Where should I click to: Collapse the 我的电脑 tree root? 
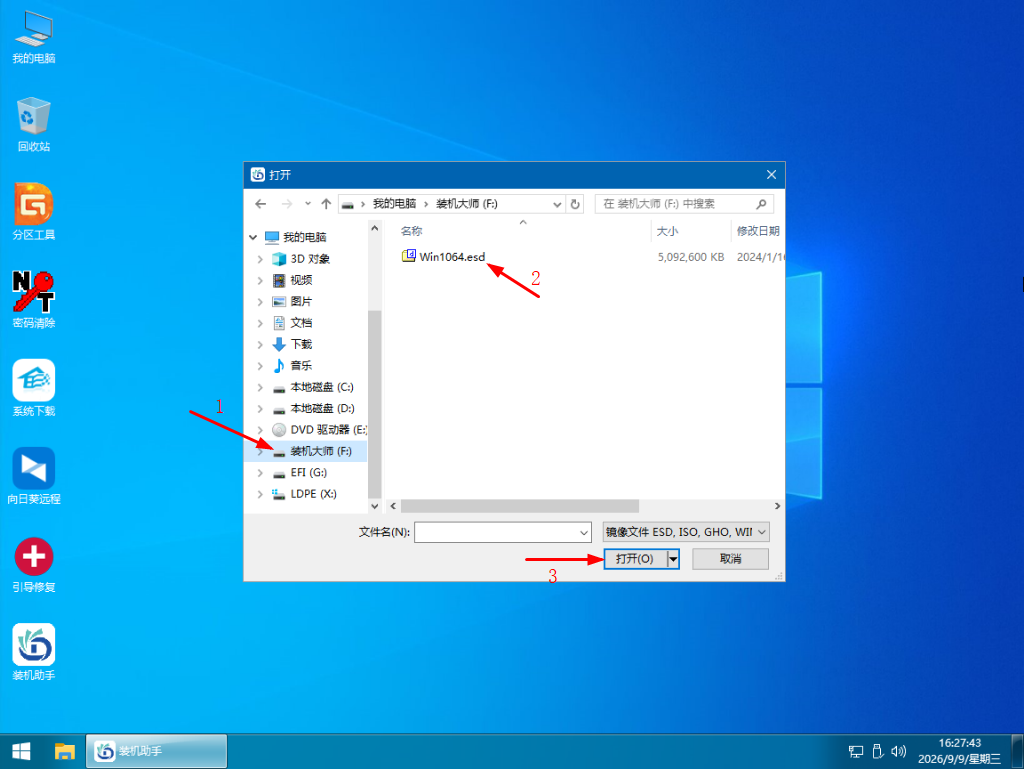(253, 237)
